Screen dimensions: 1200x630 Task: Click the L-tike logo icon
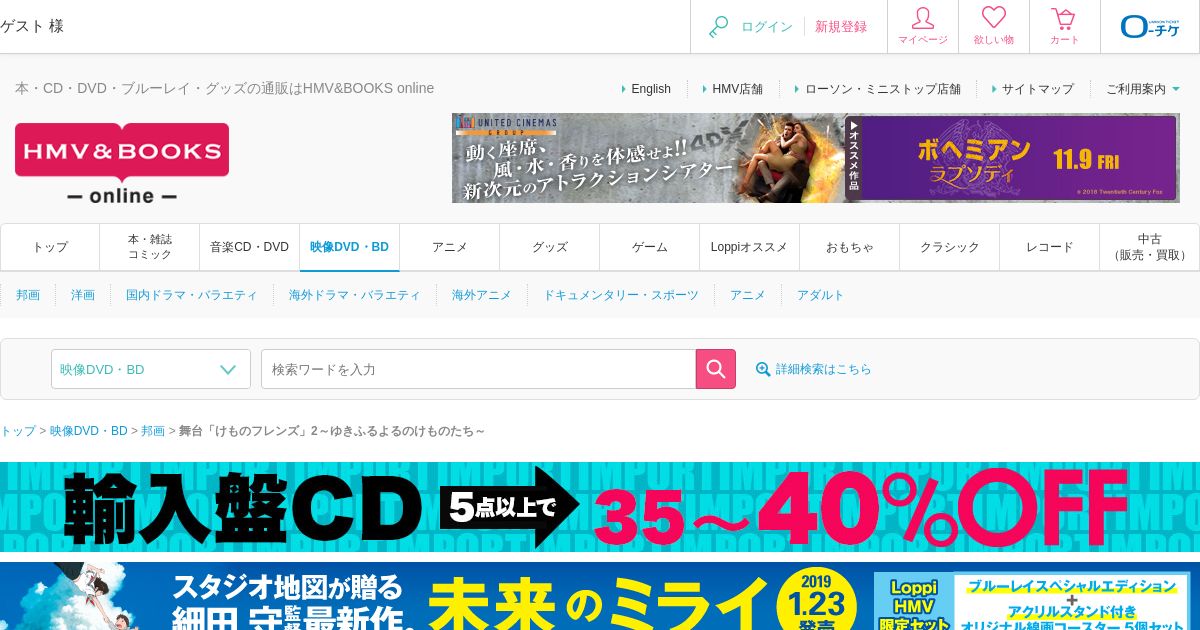click(1150, 26)
